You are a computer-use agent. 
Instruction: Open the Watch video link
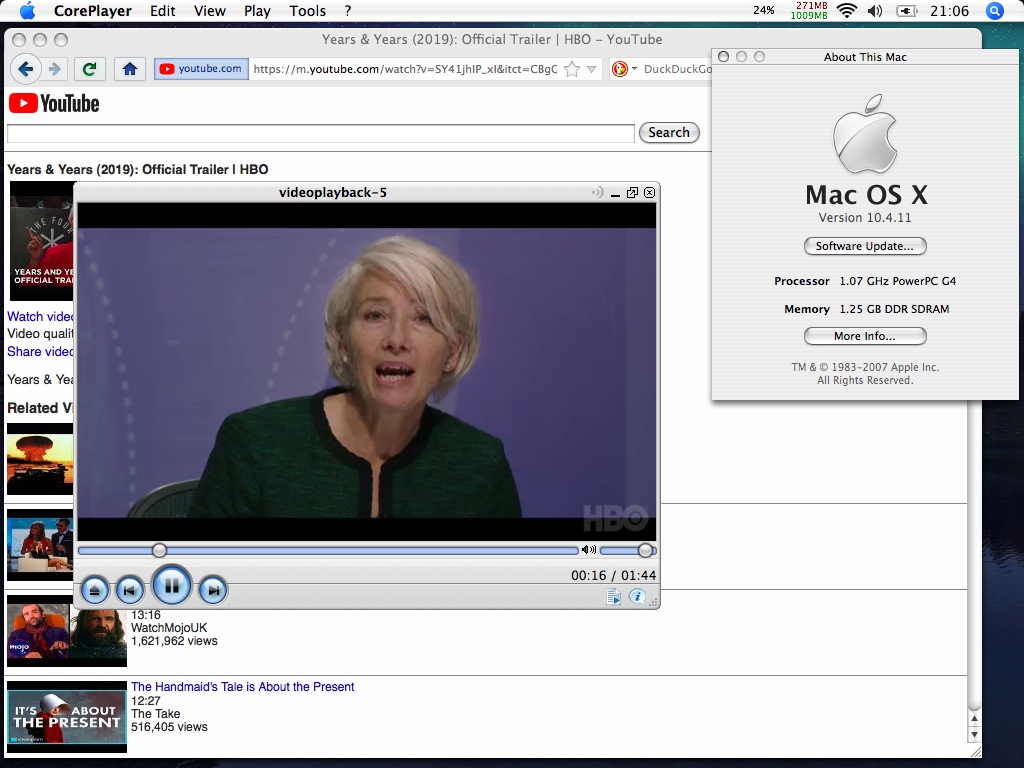coord(40,316)
